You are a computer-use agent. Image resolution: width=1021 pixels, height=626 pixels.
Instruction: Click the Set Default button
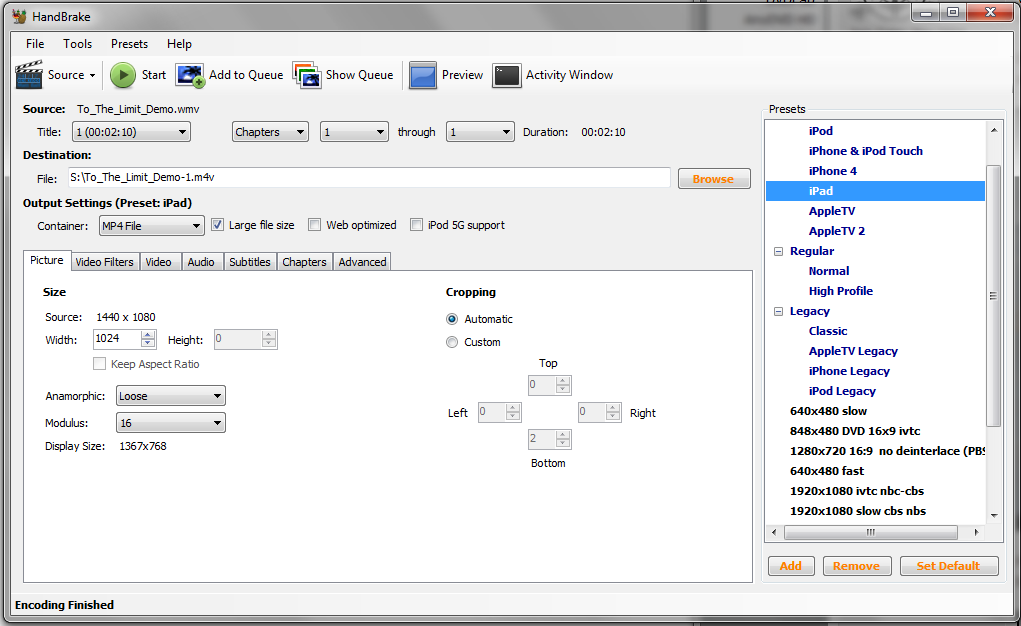(x=949, y=566)
